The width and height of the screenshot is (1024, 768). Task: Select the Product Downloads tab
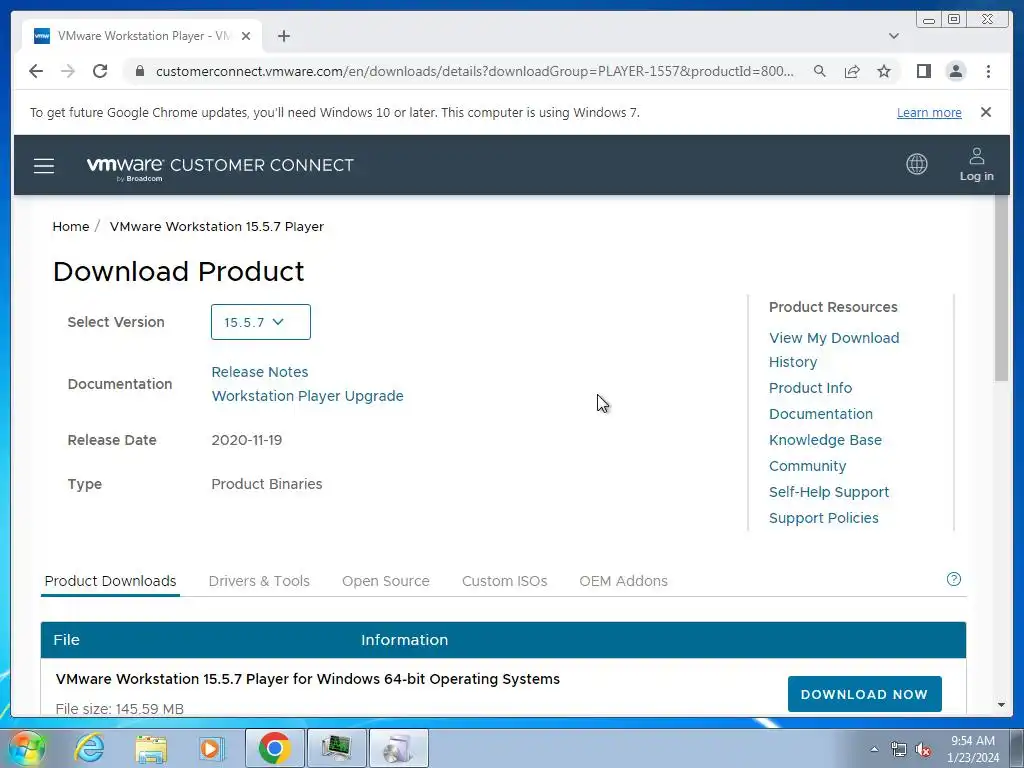[x=110, y=581]
